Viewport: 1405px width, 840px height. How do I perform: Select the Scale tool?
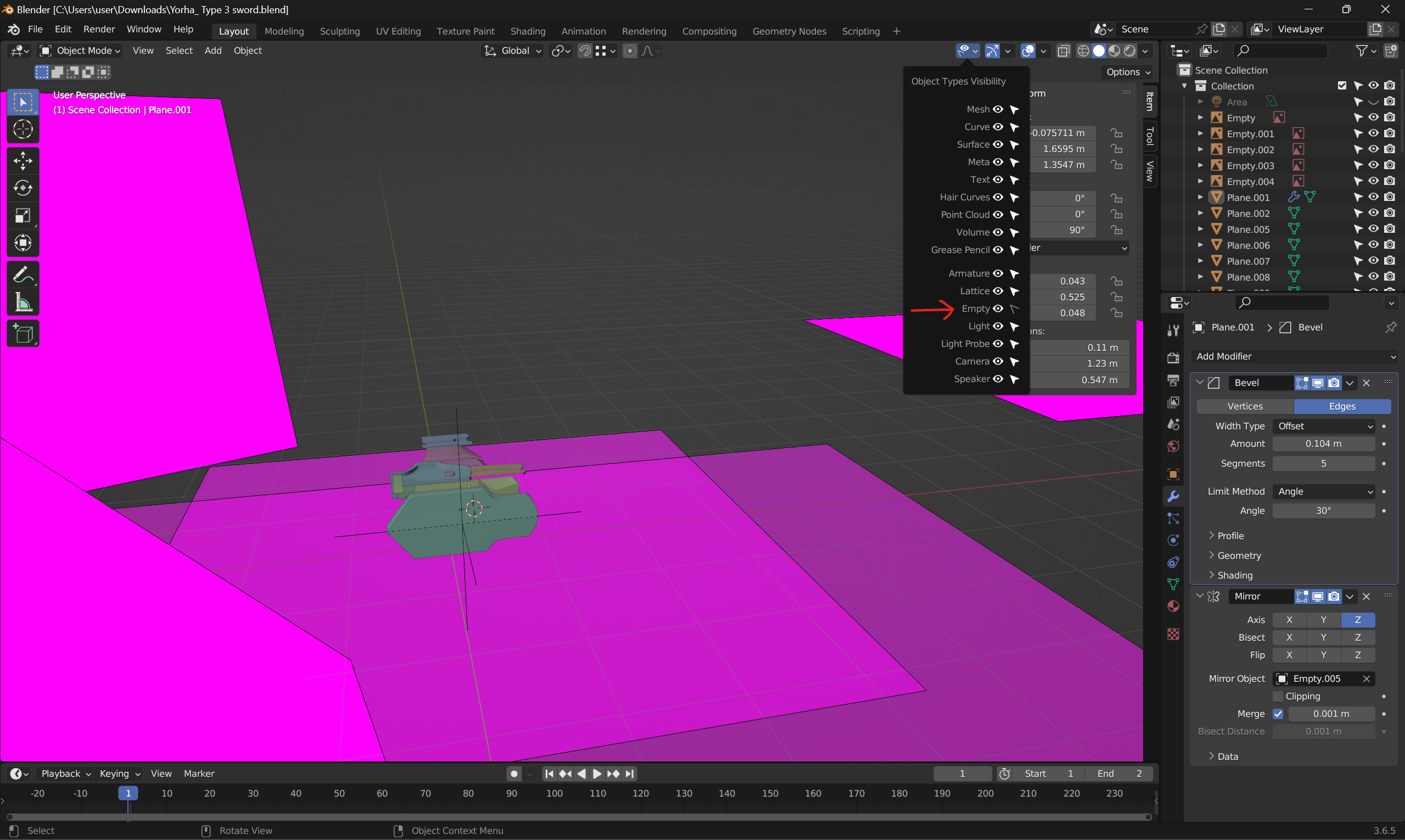coord(23,216)
